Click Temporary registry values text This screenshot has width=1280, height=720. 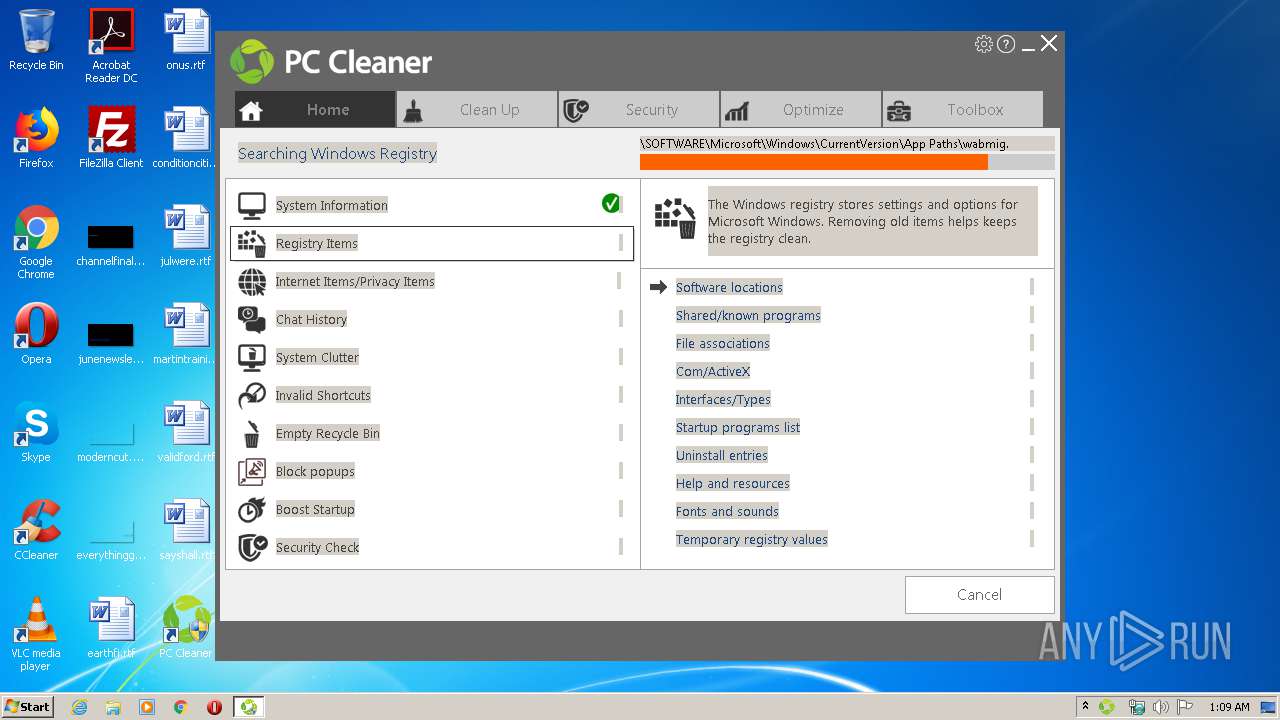pos(752,539)
